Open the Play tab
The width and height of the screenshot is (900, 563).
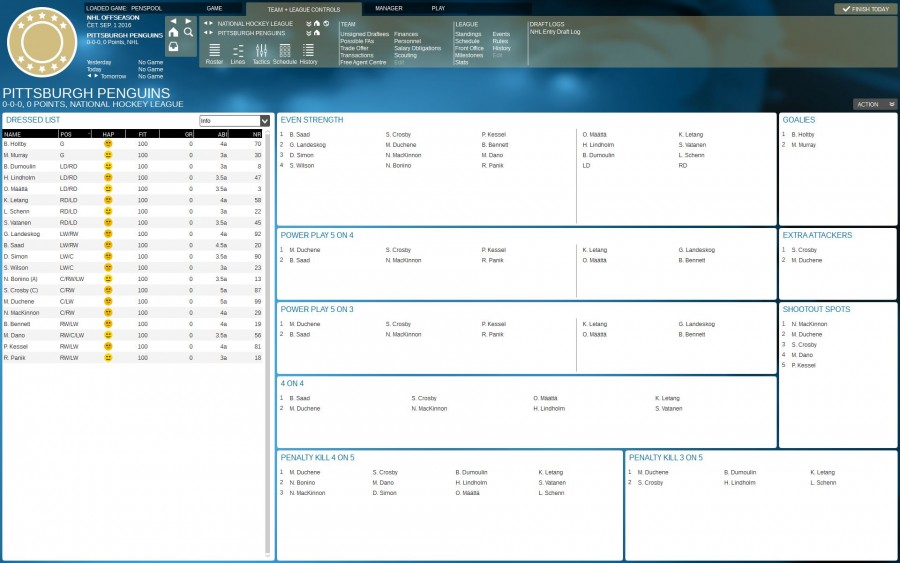pos(439,9)
